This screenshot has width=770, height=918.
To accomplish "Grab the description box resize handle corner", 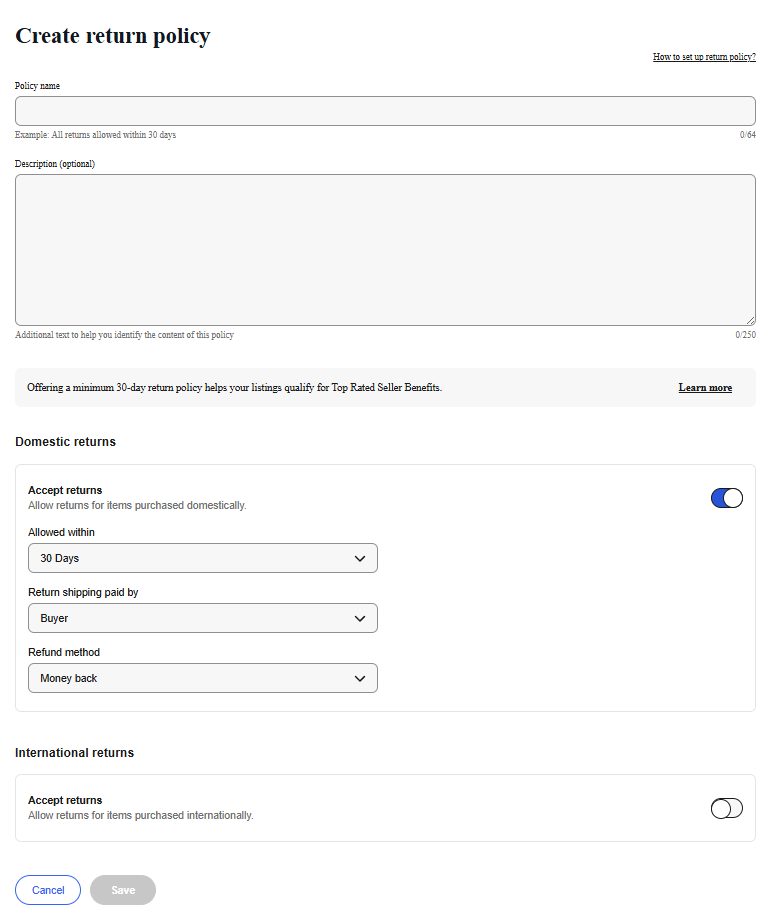I will click(x=751, y=321).
